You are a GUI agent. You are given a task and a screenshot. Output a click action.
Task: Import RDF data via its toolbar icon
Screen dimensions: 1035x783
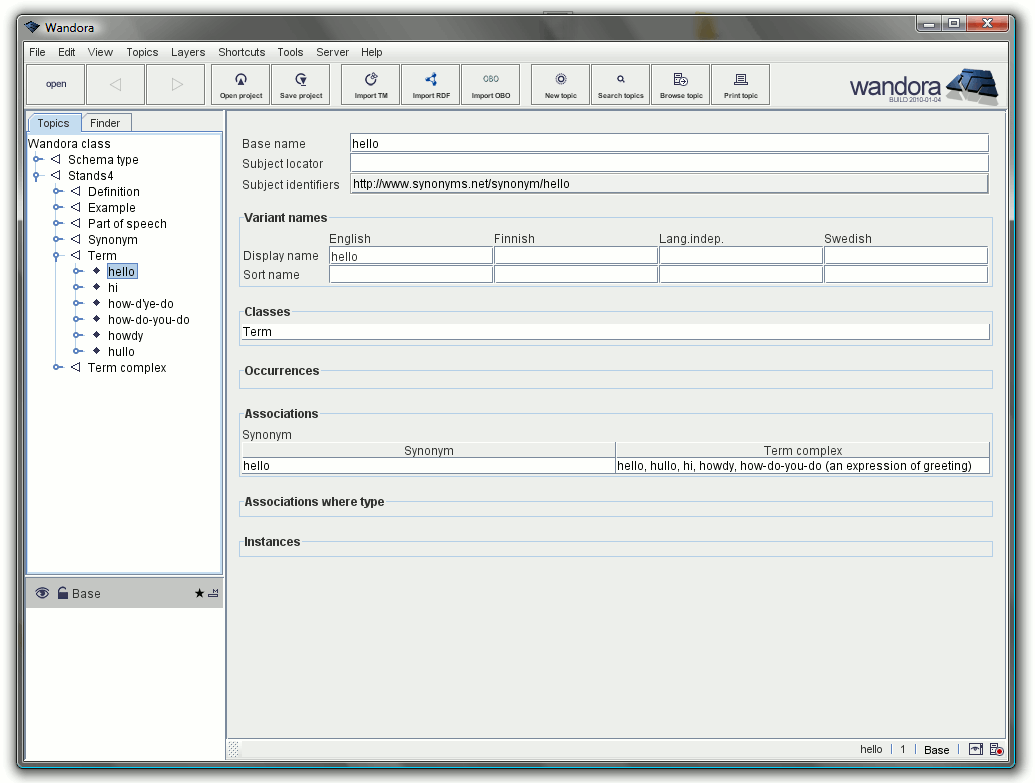coord(430,84)
